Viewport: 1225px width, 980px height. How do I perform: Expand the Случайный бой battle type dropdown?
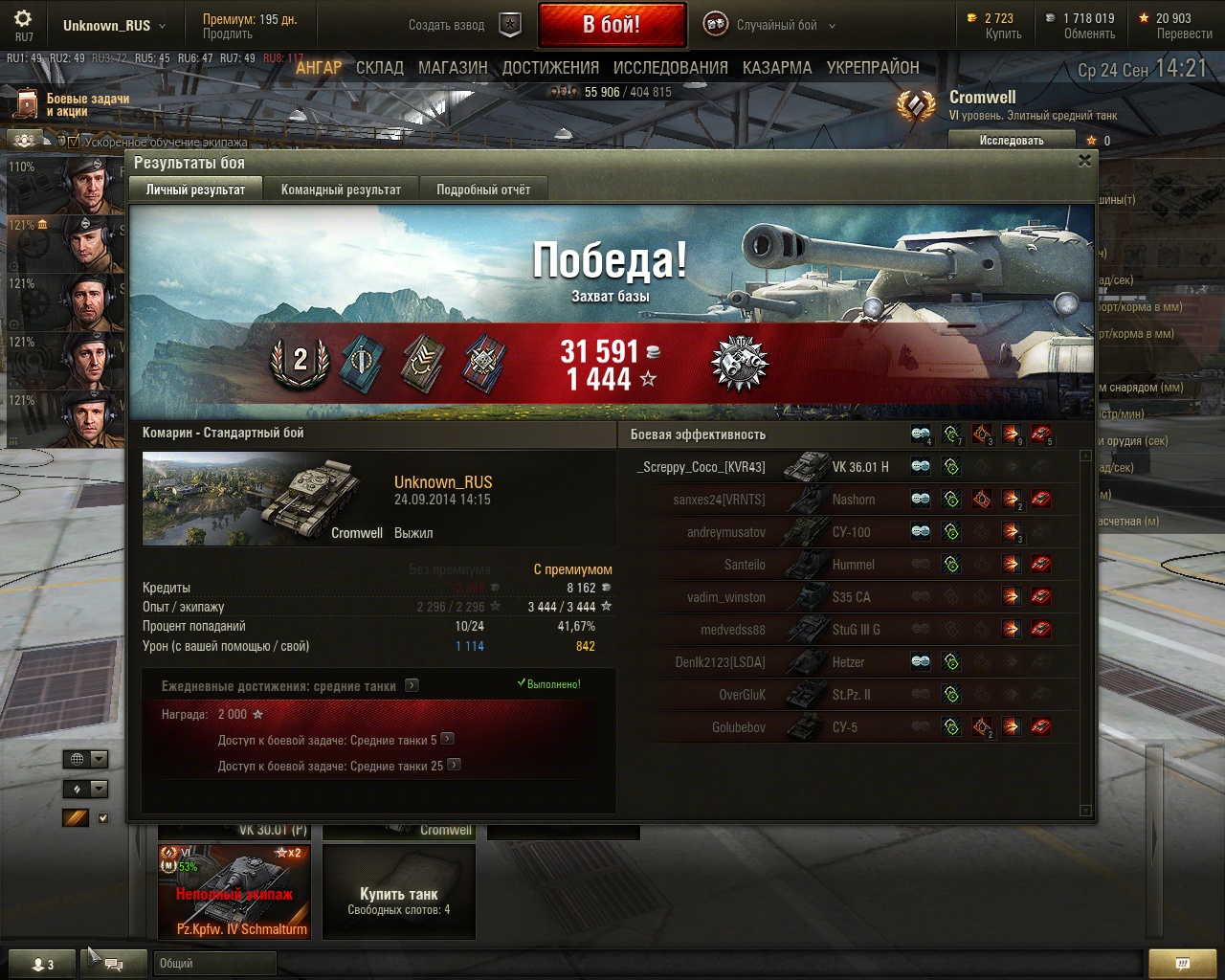coord(832,26)
